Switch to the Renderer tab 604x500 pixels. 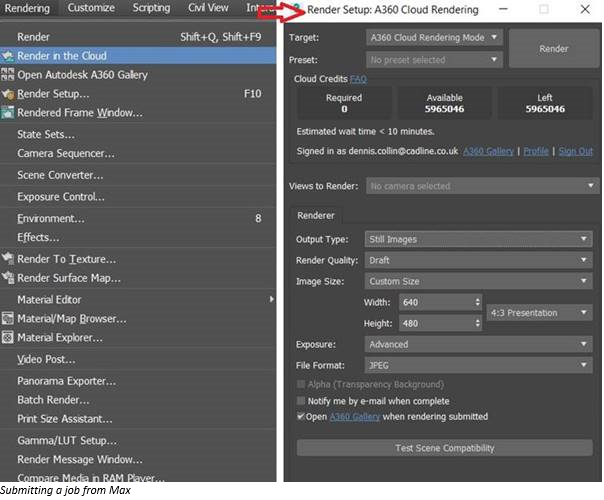coord(316,215)
